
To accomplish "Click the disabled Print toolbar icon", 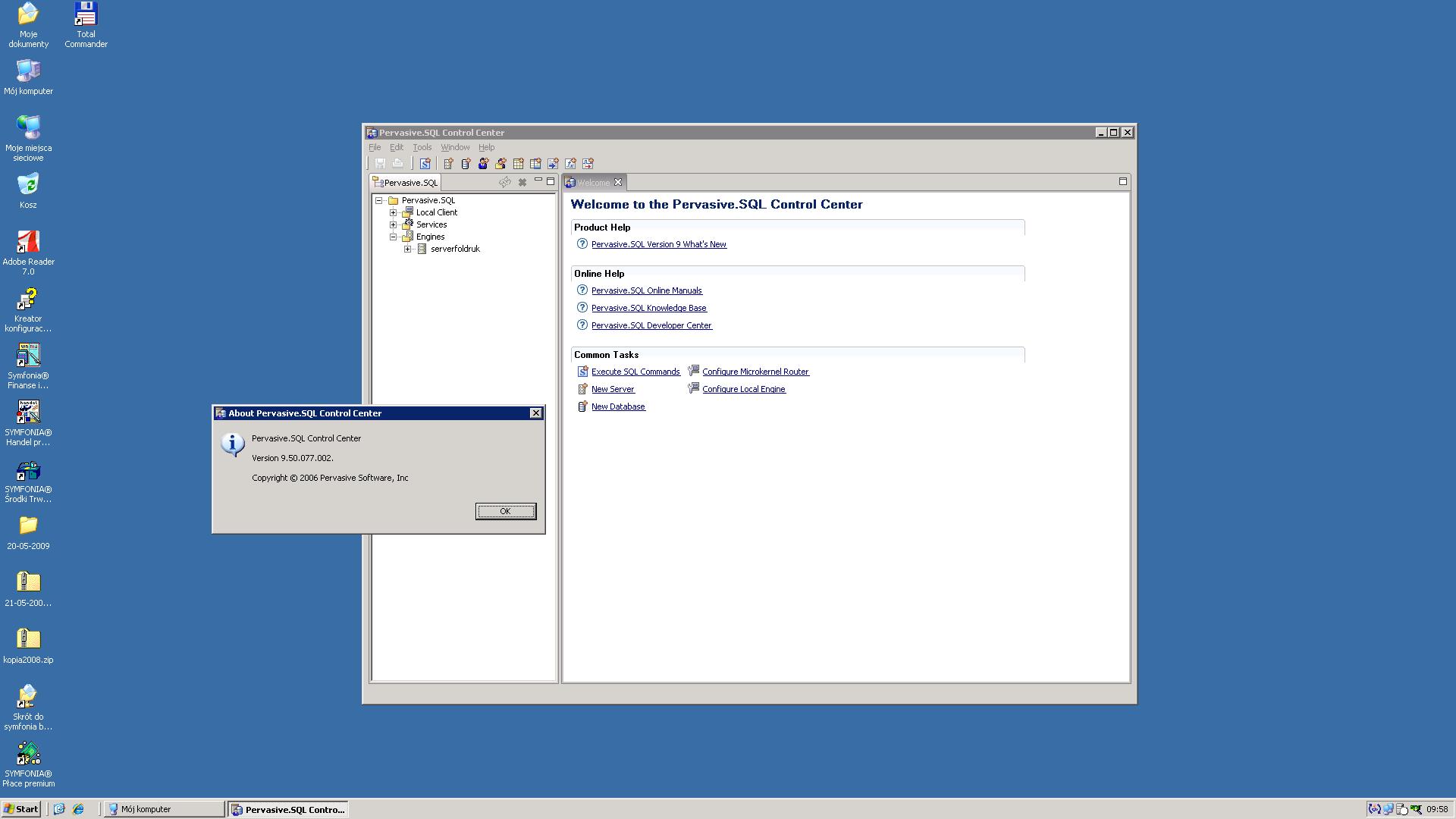I will coord(397,163).
